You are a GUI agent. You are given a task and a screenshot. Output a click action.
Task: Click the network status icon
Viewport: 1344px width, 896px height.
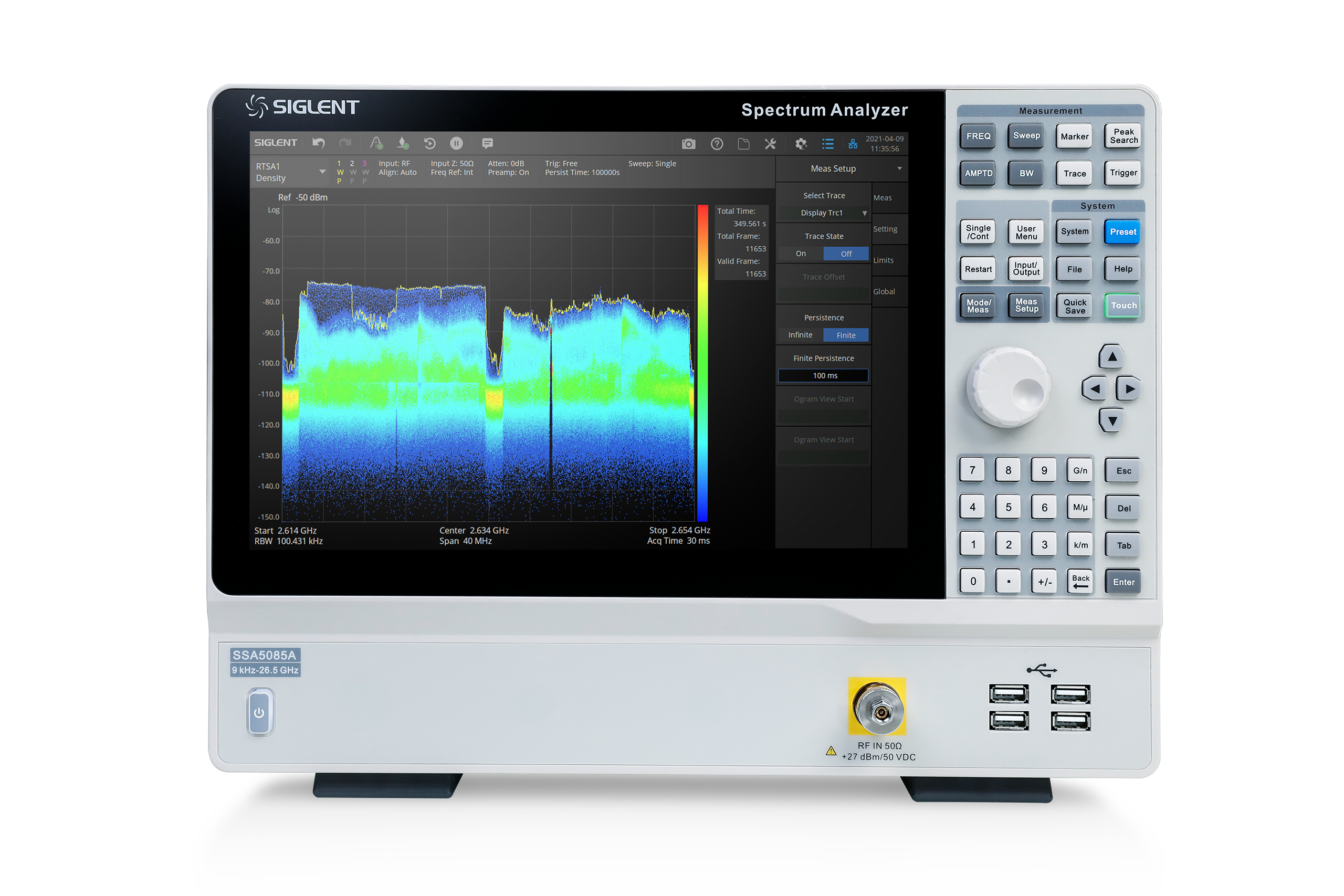pyautogui.click(x=853, y=143)
